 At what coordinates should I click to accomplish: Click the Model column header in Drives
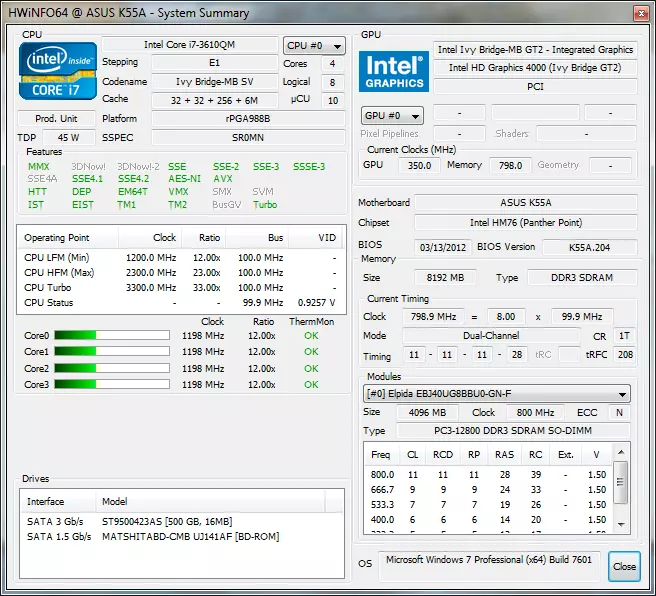(x=210, y=501)
